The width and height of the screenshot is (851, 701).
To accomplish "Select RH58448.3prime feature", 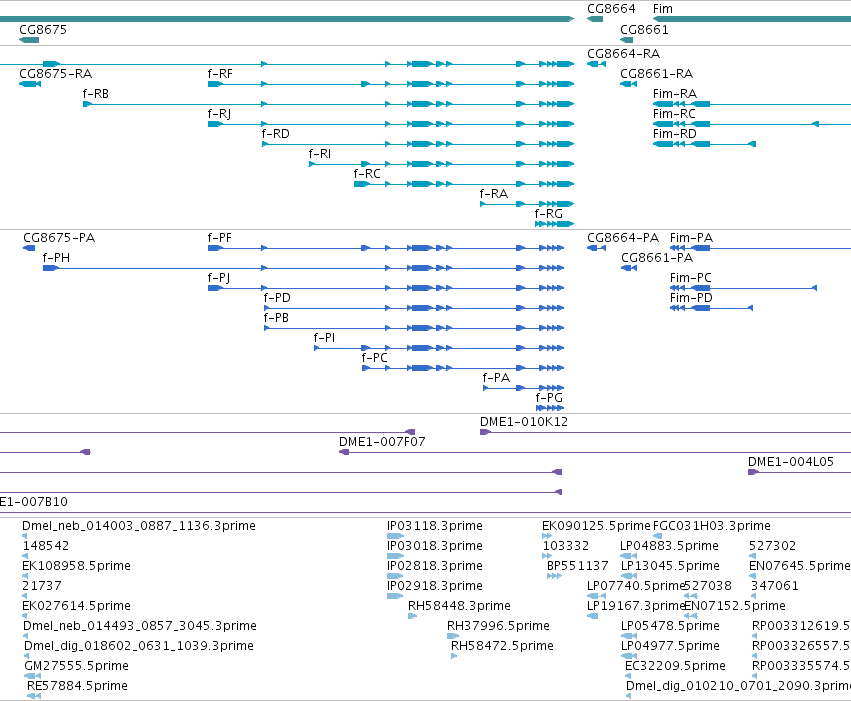I will (x=459, y=606).
